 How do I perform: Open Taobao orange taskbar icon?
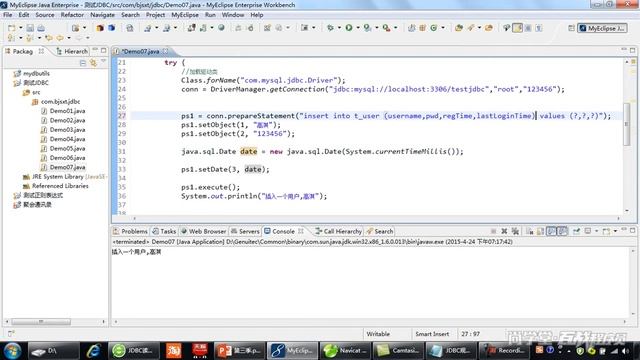pos(173,351)
